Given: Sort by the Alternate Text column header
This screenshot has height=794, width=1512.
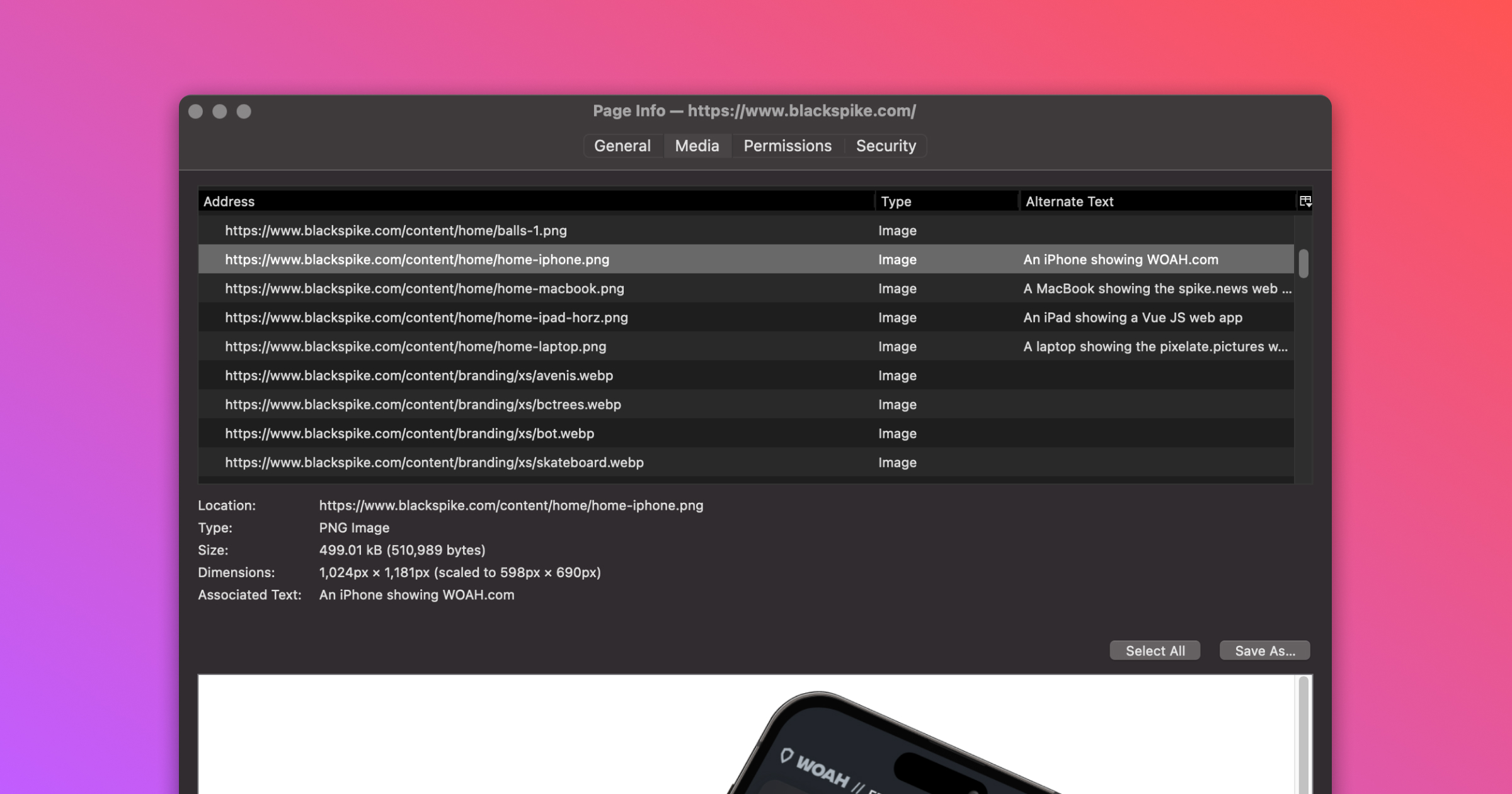Looking at the screenshot, I should (x=1158, y=201).
